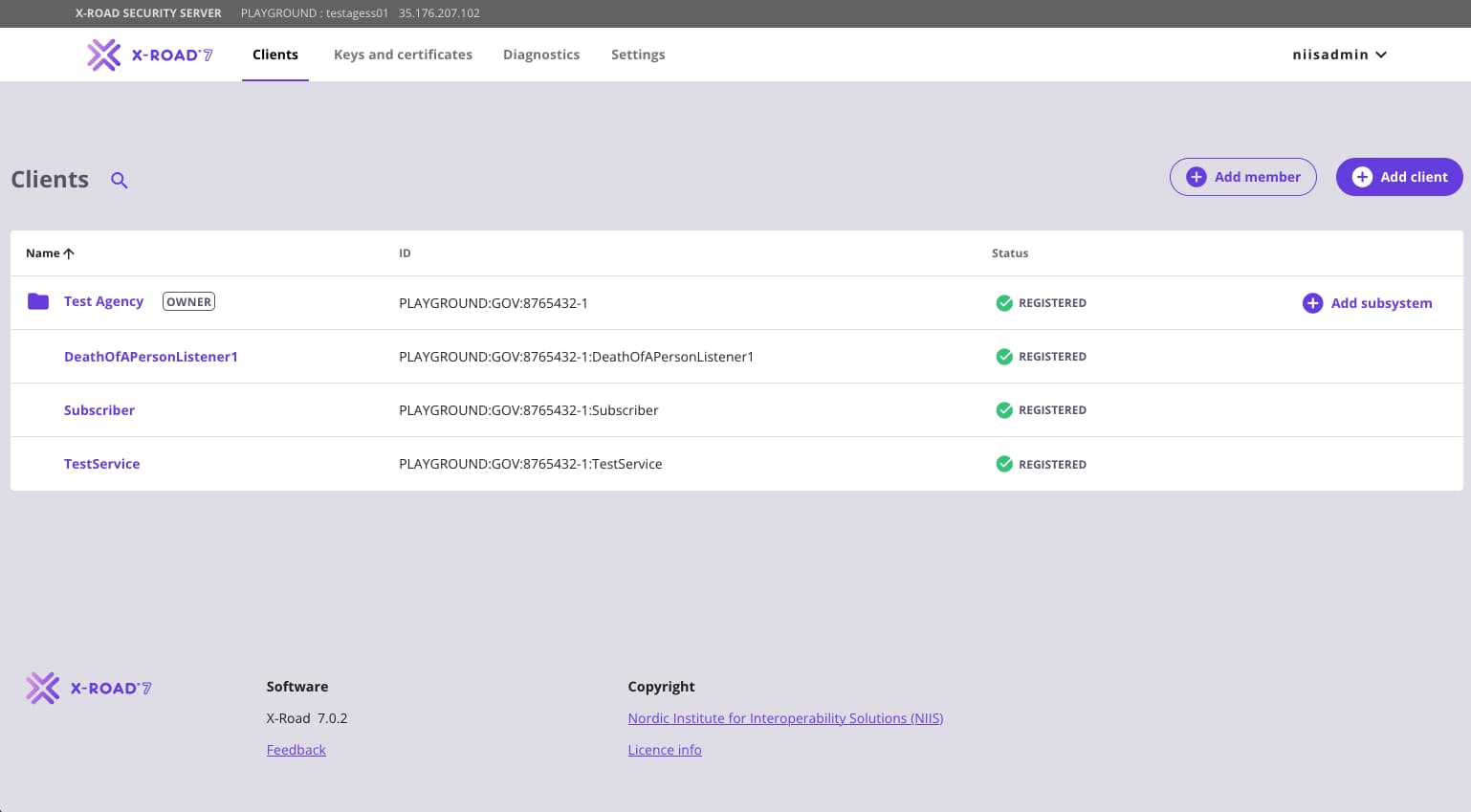This screenshot has width=1471, height=812.
Task: Click the green check on Subscriber row
Action: coord(1004,410)
